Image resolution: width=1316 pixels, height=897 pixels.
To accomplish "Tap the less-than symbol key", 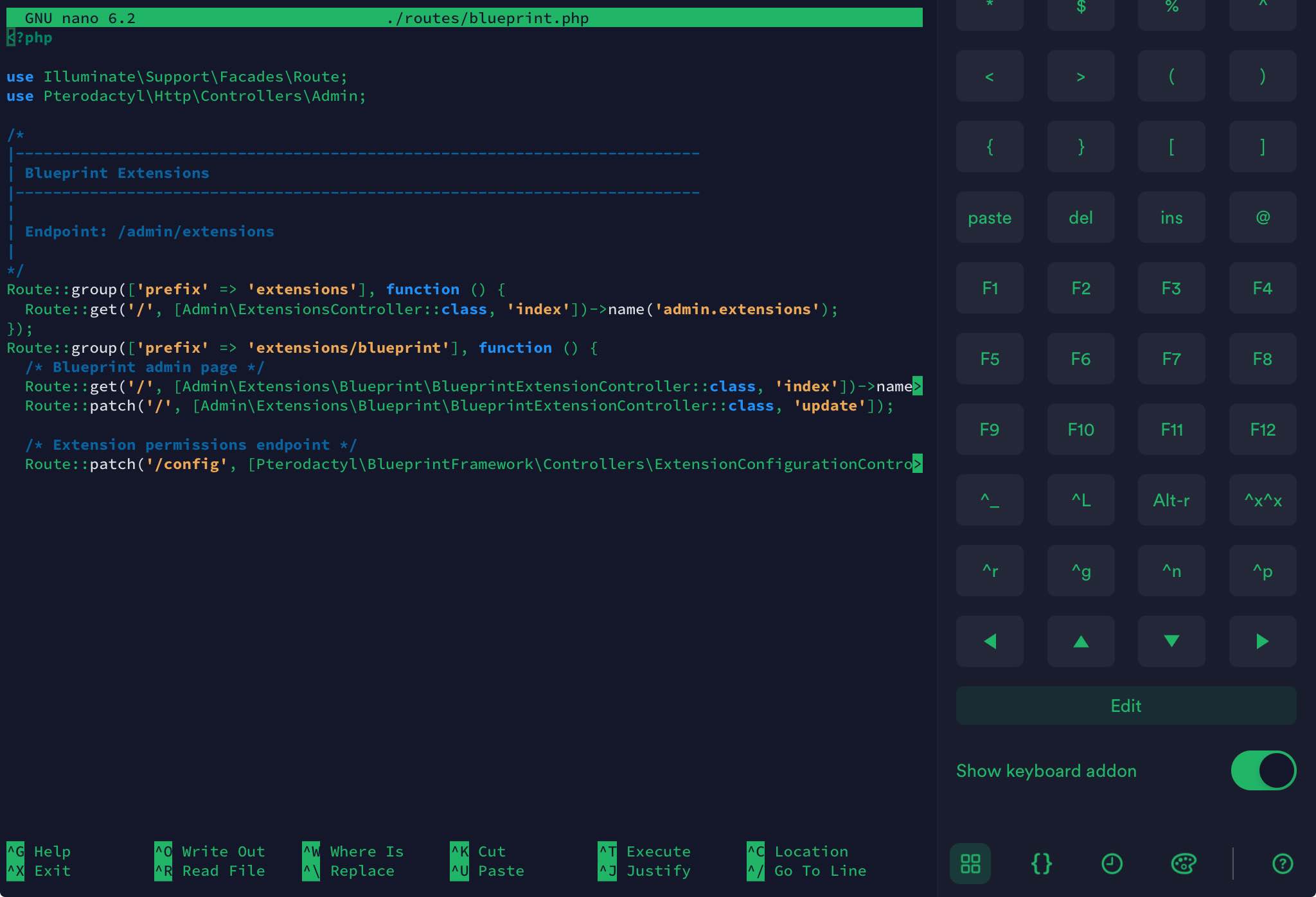I will coord(990,76).
